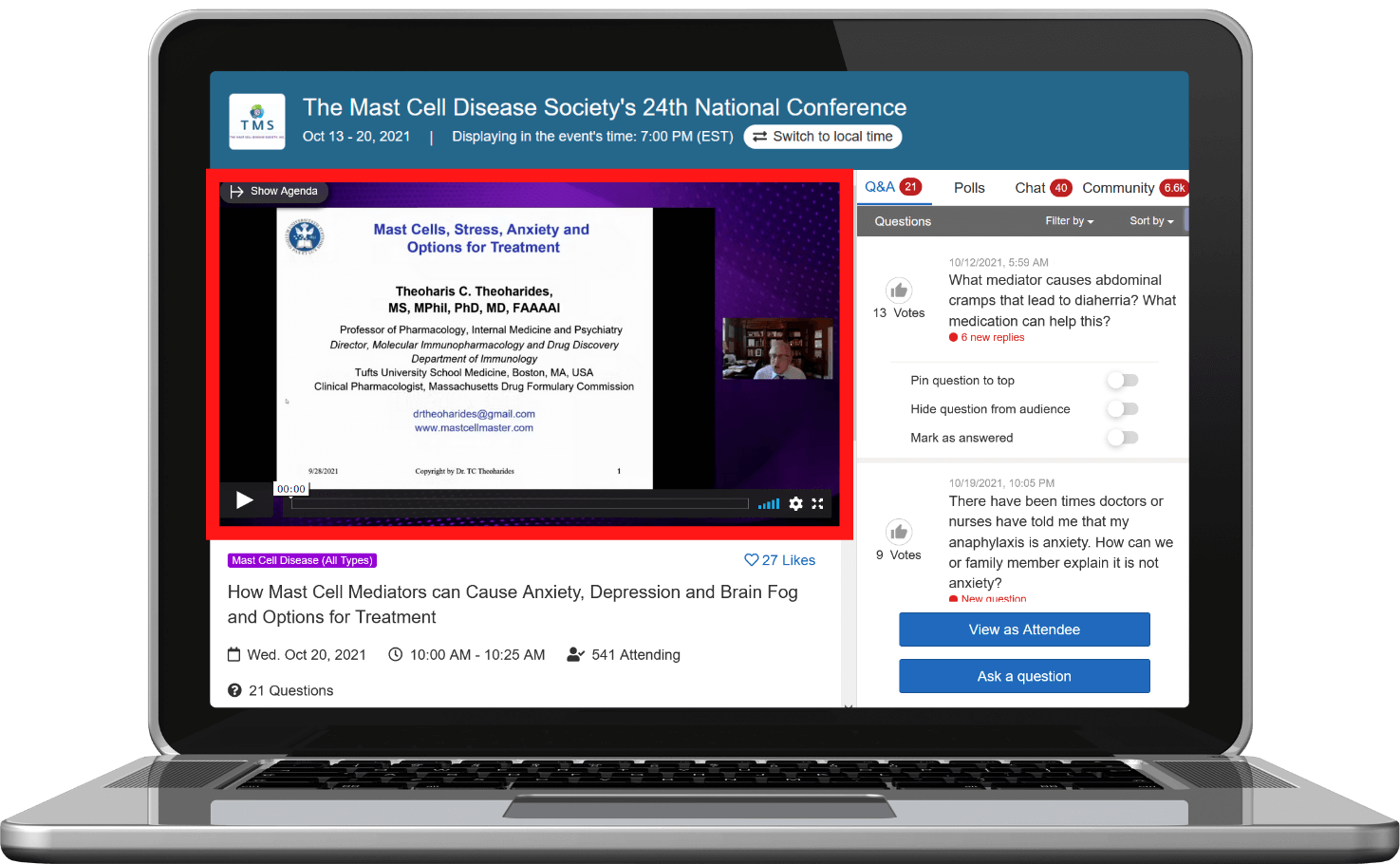Play the video presentation
The width and height of the screenshot is (1400, 864).
click(244, 500)
